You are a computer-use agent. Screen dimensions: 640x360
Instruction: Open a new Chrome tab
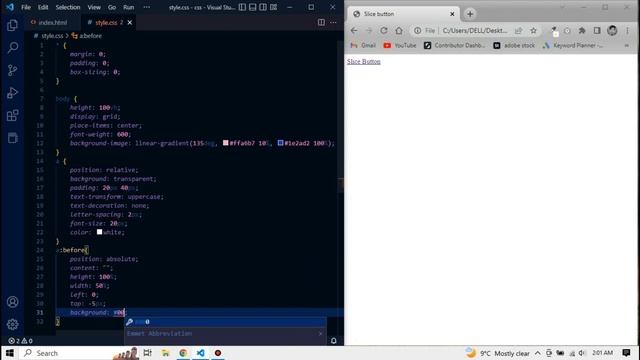click(x=470, y=14)
